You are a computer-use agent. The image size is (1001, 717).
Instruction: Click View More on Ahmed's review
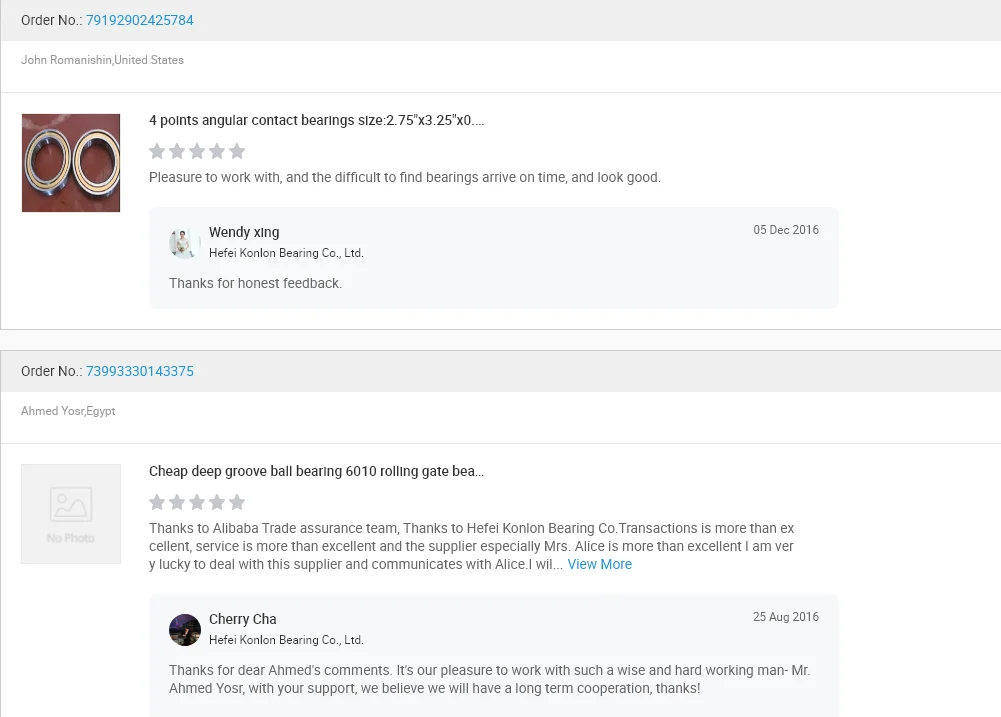(x=599, y=564)
